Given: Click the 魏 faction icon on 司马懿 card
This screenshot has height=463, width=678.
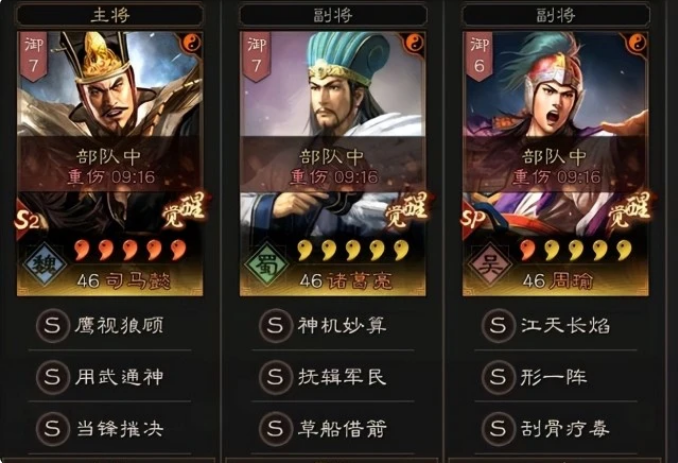Looking at the screenshot, I should click(45, 264).
